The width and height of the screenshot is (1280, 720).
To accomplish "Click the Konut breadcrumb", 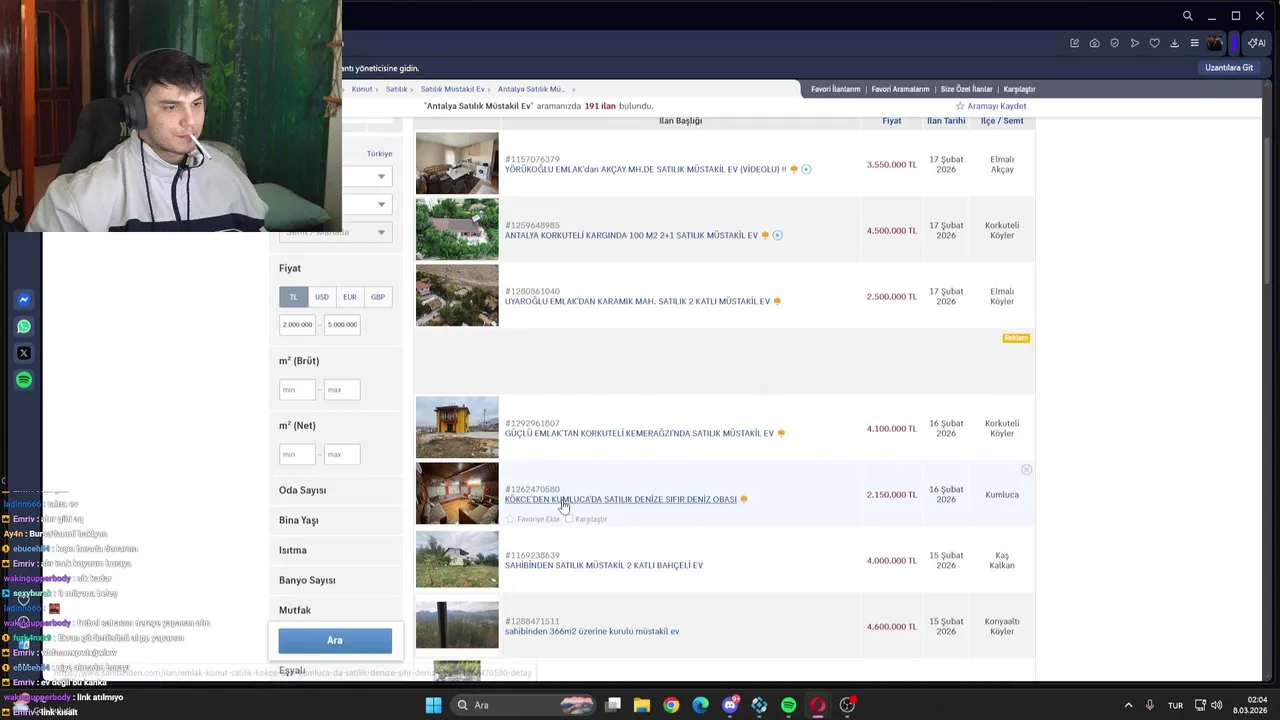I will tap(362, 89).
